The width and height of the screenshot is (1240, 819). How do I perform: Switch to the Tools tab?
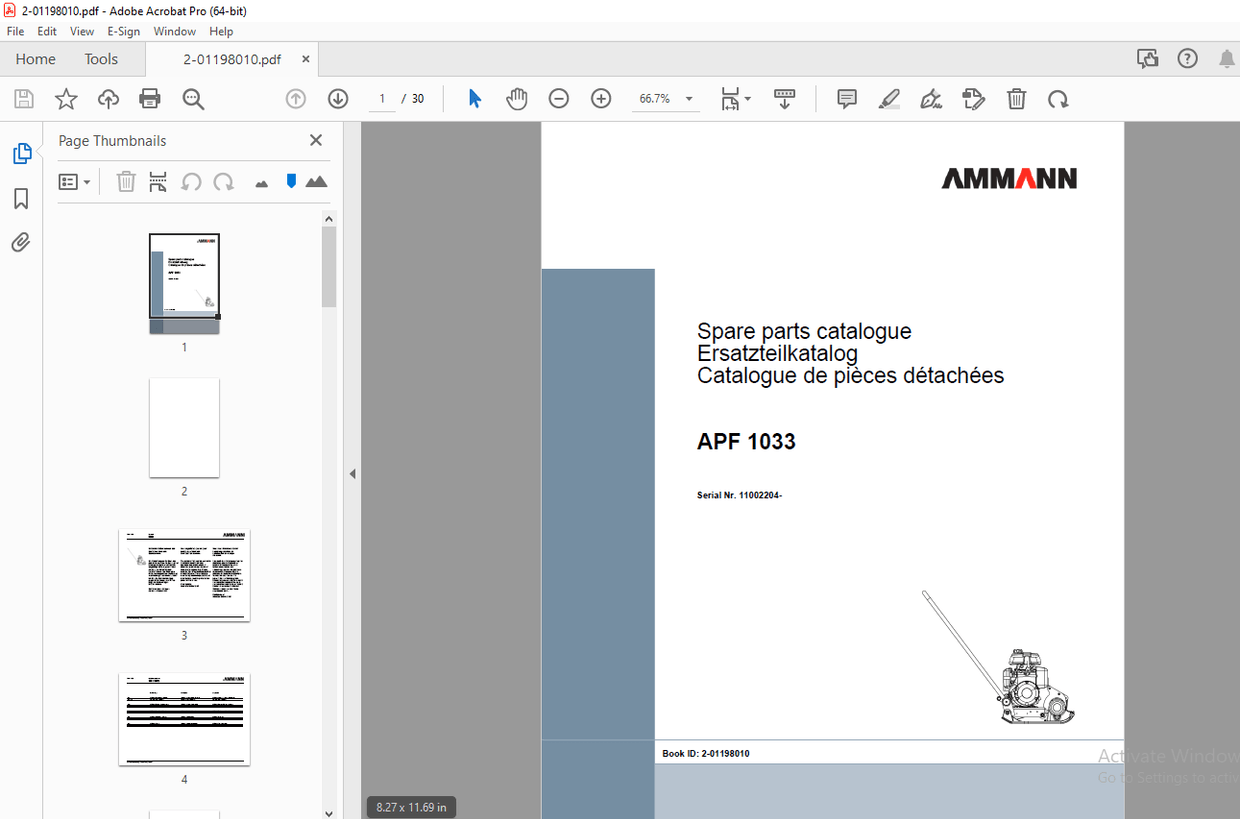pyautogui.click(x=100, y=59)
